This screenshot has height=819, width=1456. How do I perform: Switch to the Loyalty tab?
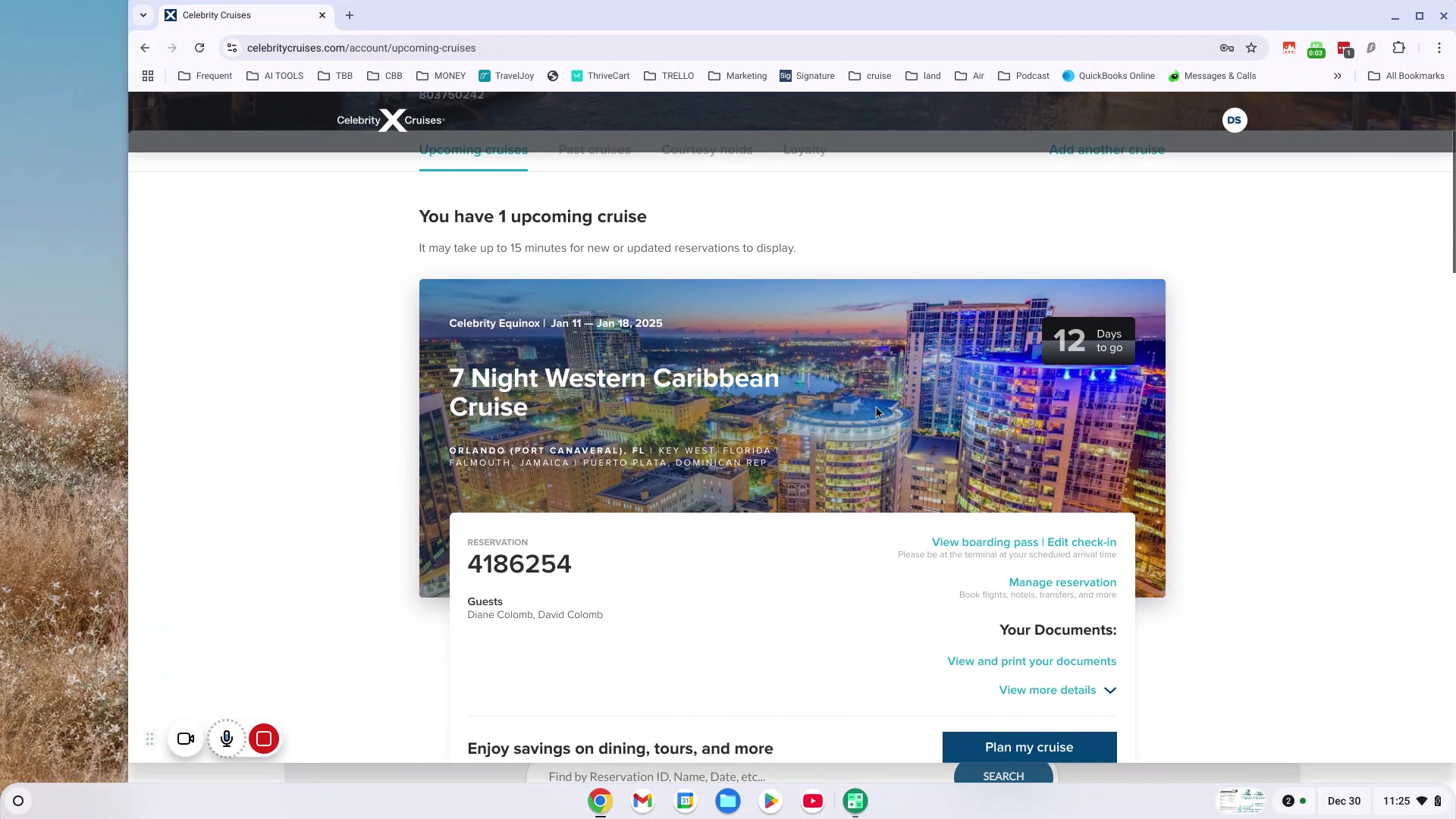[x=805, y=150]
